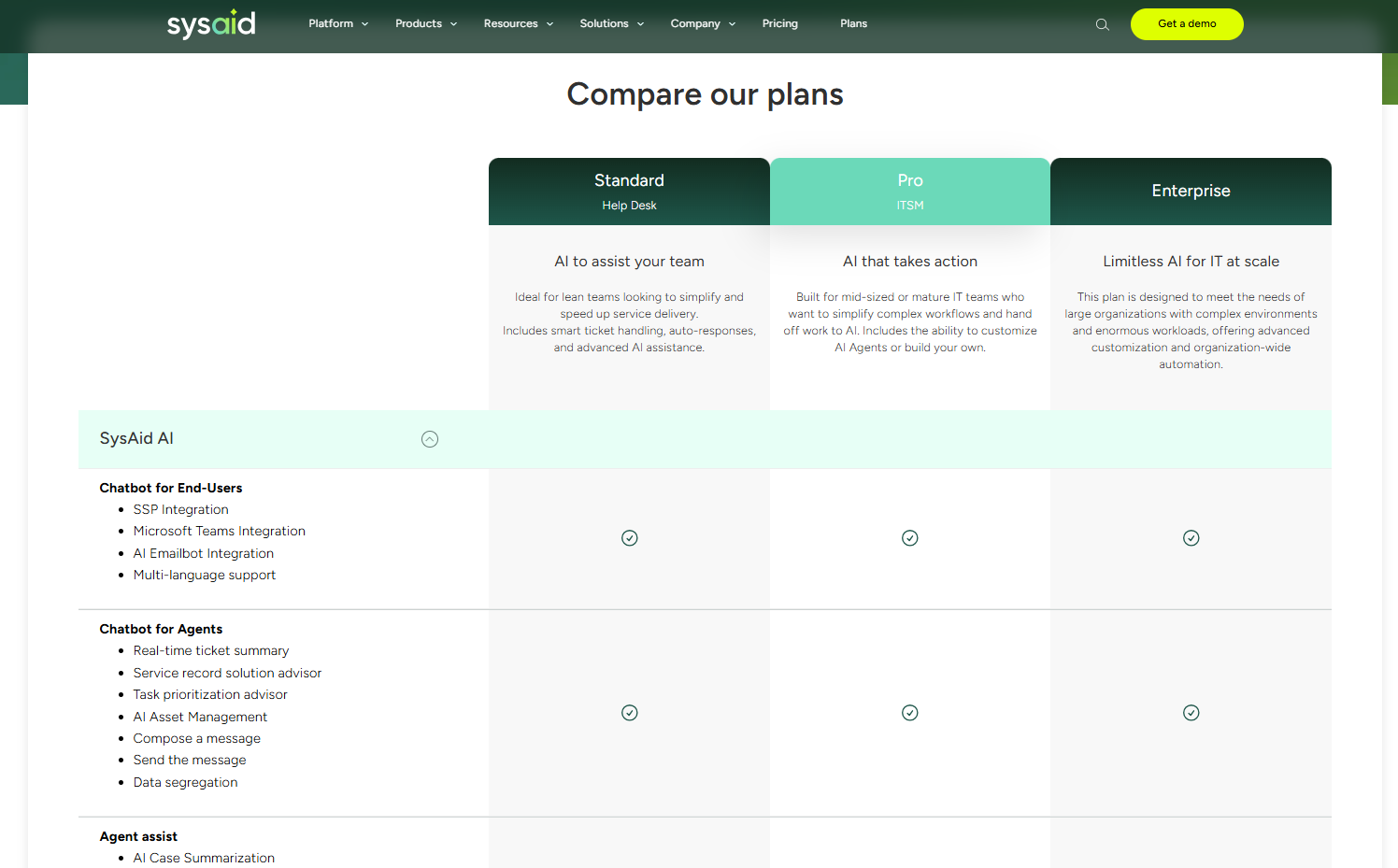Click the Agent assist heading
Viewport: 1398px width, 868px height.
(138, 836)
